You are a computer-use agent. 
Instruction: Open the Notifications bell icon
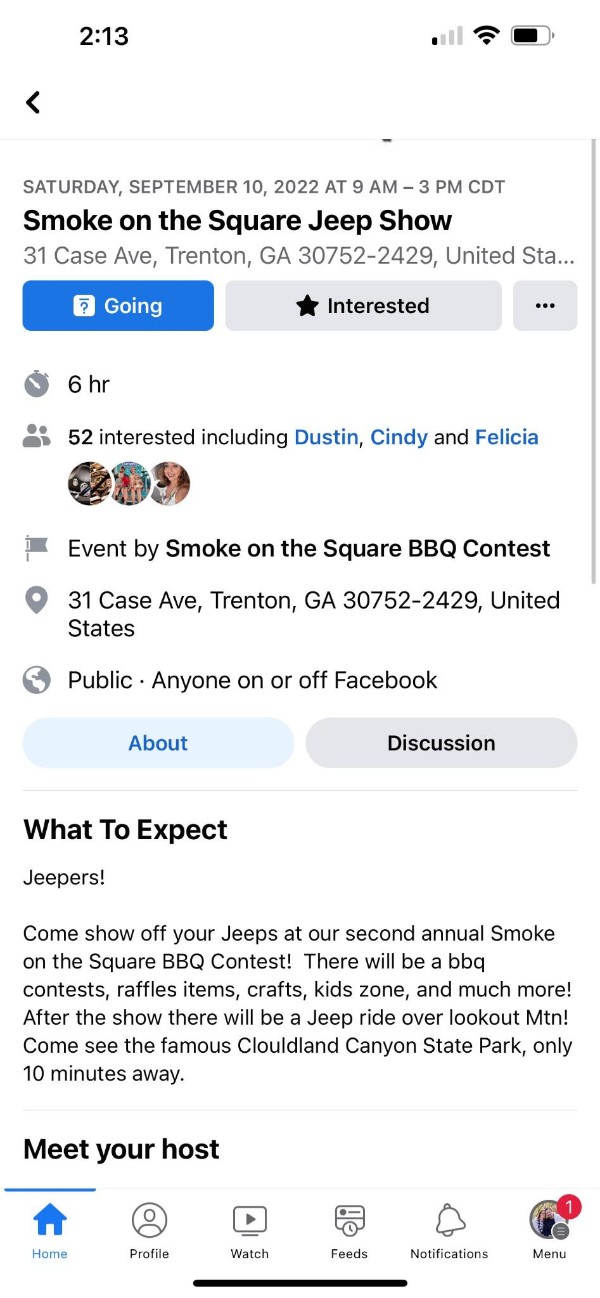(450, 1220)
